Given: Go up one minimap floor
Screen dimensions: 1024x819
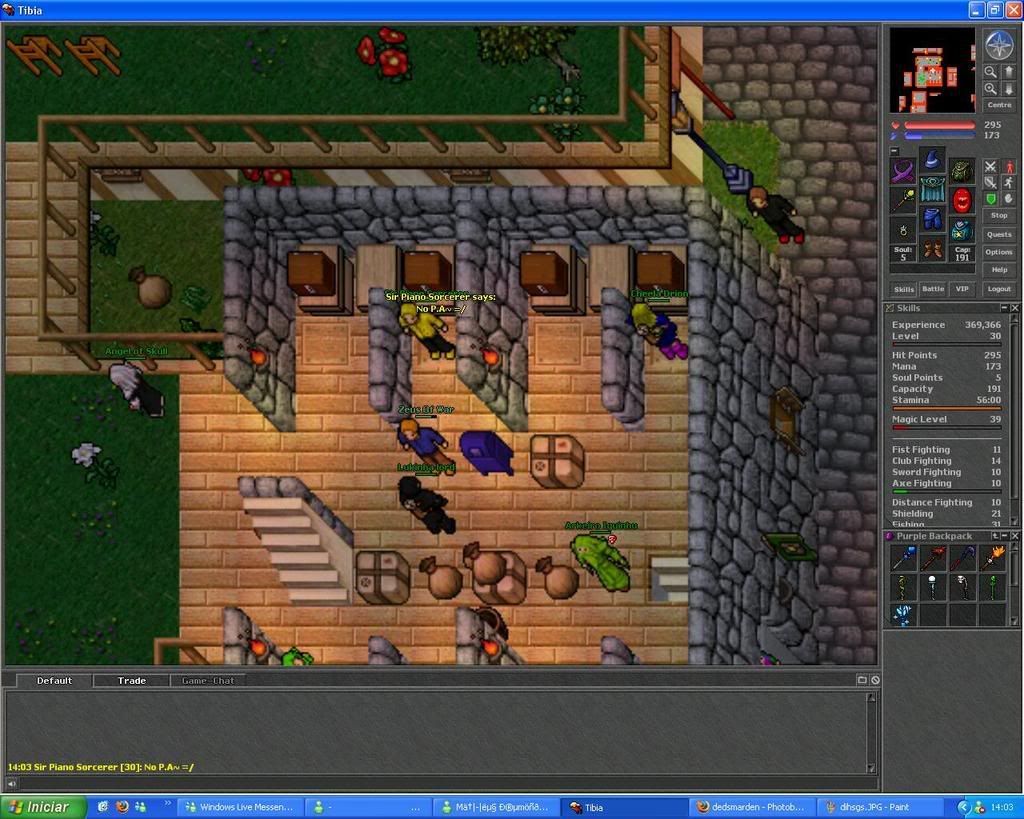Looking at the screenshot, I should [x=1008, y=72].
